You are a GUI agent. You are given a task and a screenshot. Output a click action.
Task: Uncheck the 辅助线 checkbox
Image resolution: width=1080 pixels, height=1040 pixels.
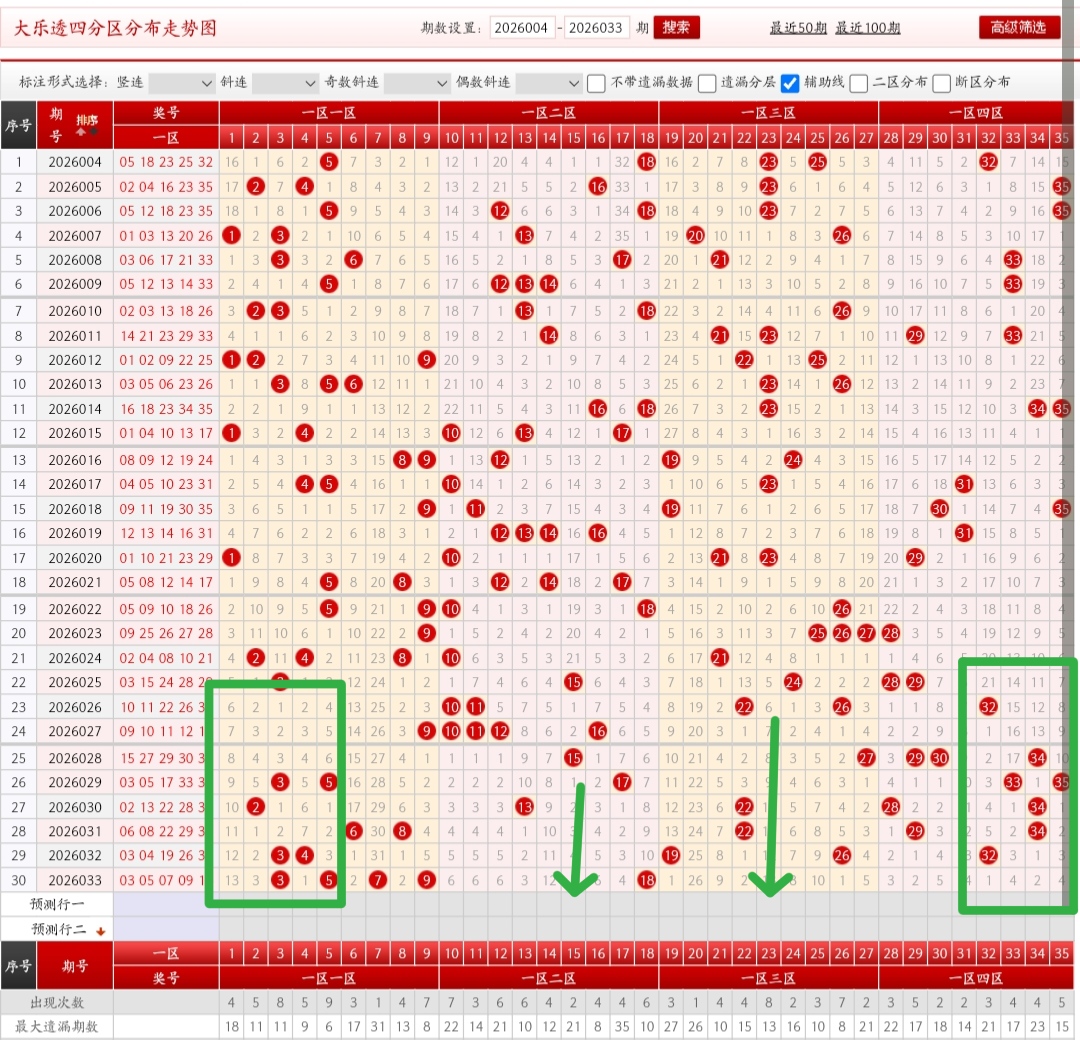pyautogui.click(x=790, y=83)
